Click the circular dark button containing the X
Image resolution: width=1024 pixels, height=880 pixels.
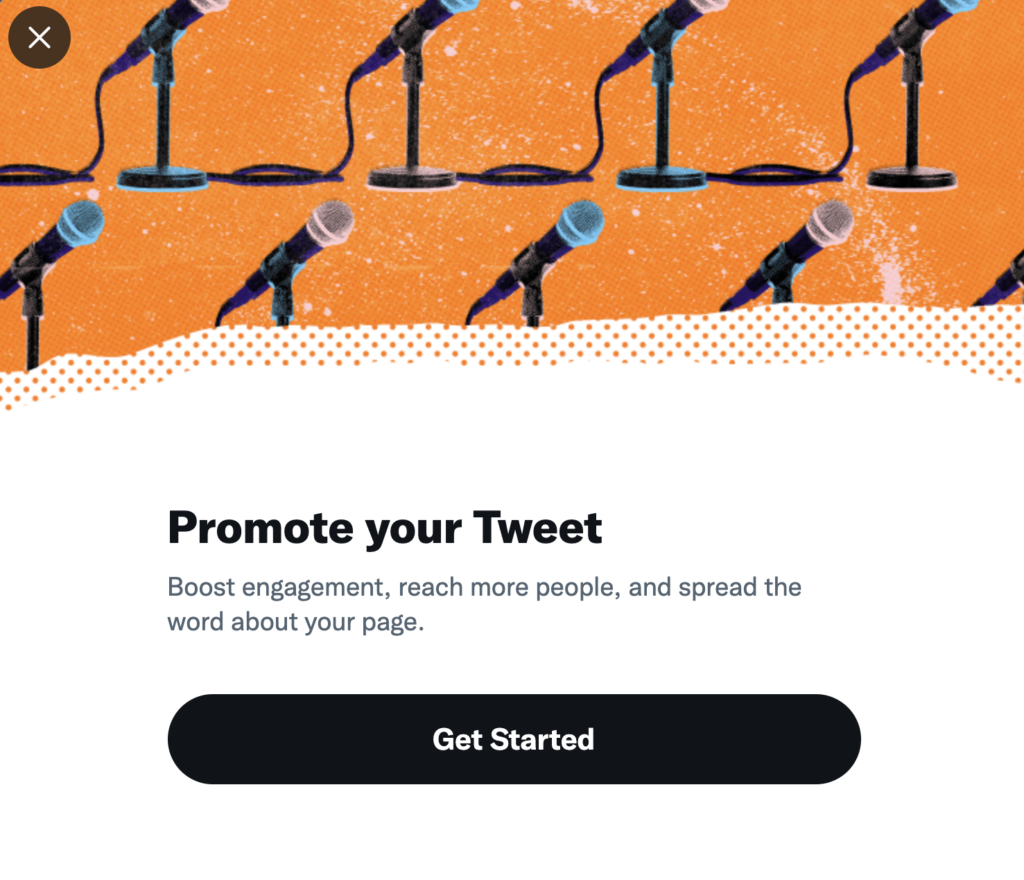tap(39, 38)
